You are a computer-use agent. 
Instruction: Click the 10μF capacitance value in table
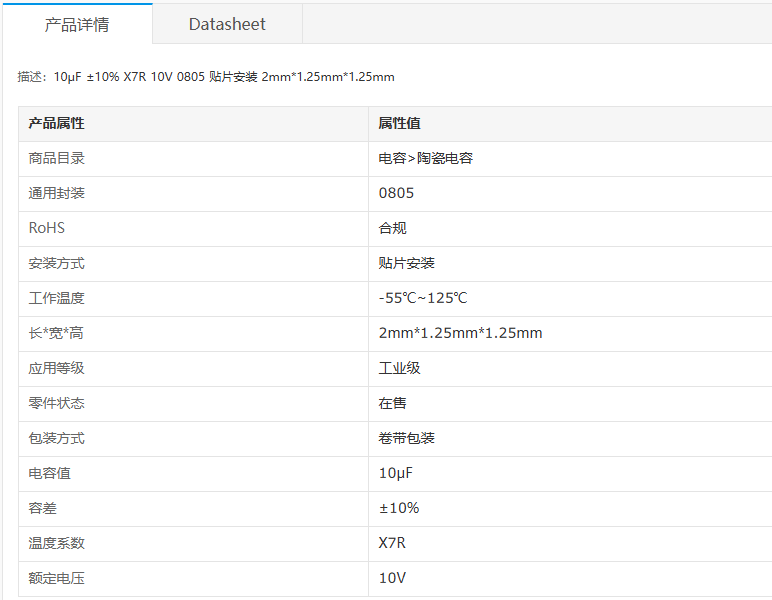click(395, 473)
